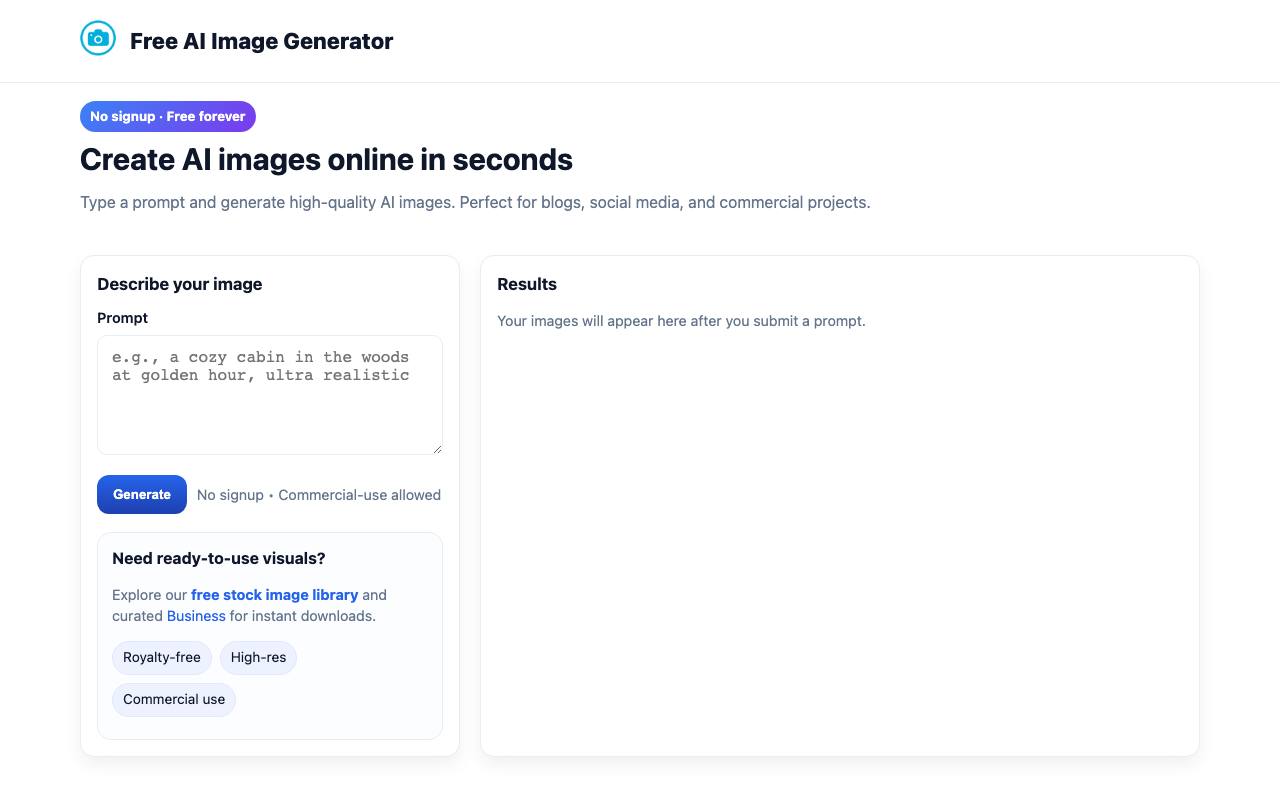Select the Royalty-free tag
The height and width of the screenshot is (800, 1280).
pos(162,658)
